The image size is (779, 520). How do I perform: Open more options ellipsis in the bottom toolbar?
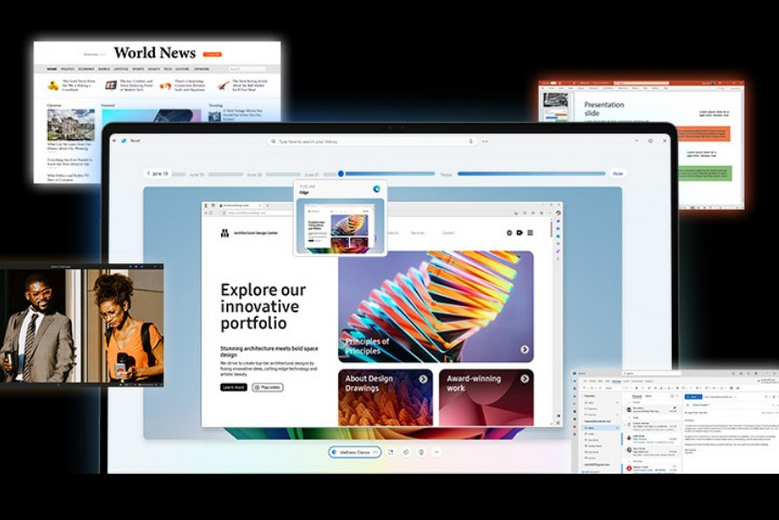pos(437,452)
